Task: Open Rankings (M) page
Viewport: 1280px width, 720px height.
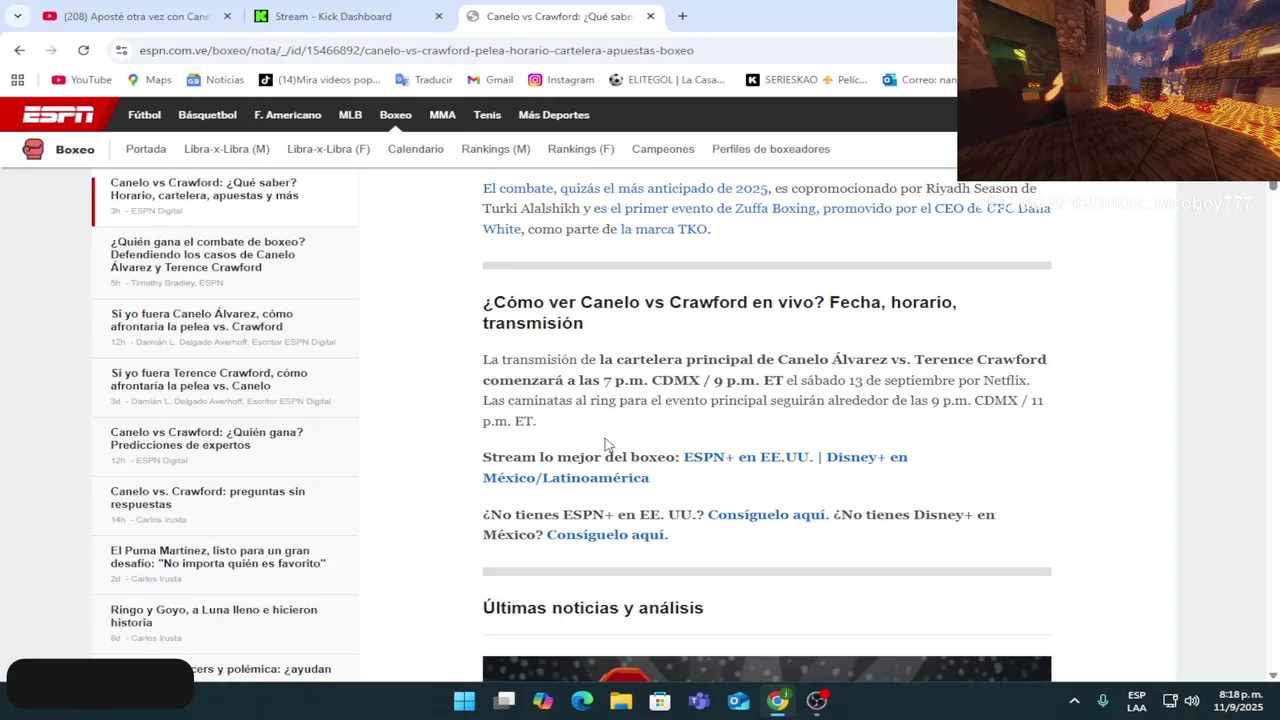Action: point(496,149)
